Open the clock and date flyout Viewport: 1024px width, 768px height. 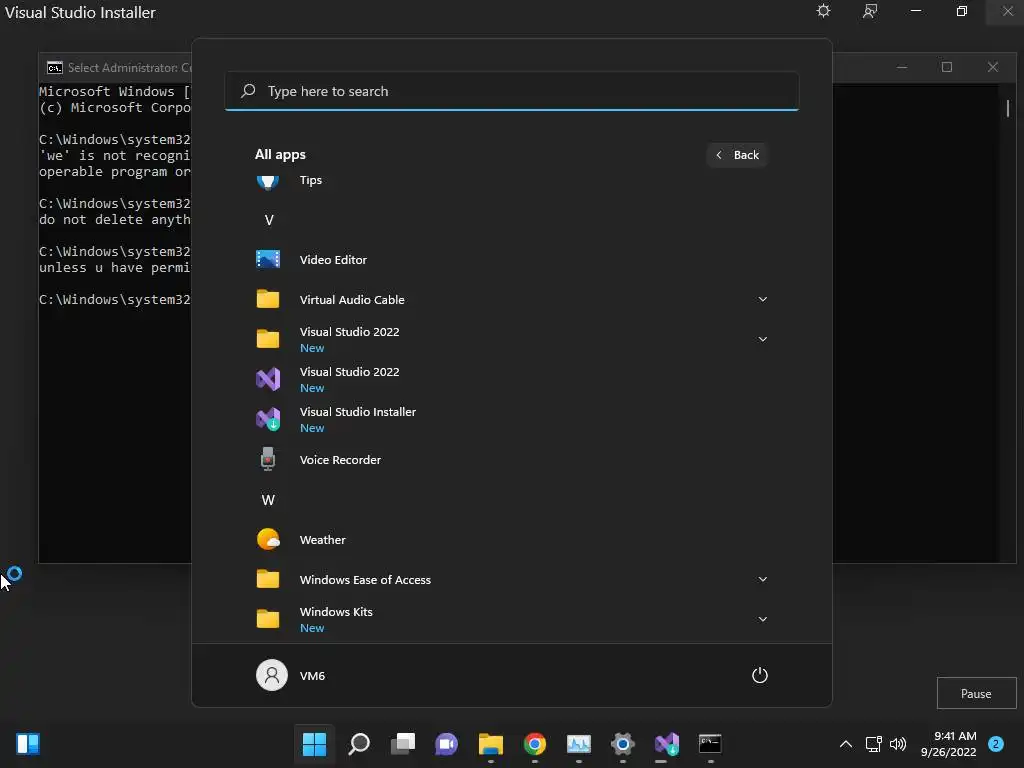point(949,744)
